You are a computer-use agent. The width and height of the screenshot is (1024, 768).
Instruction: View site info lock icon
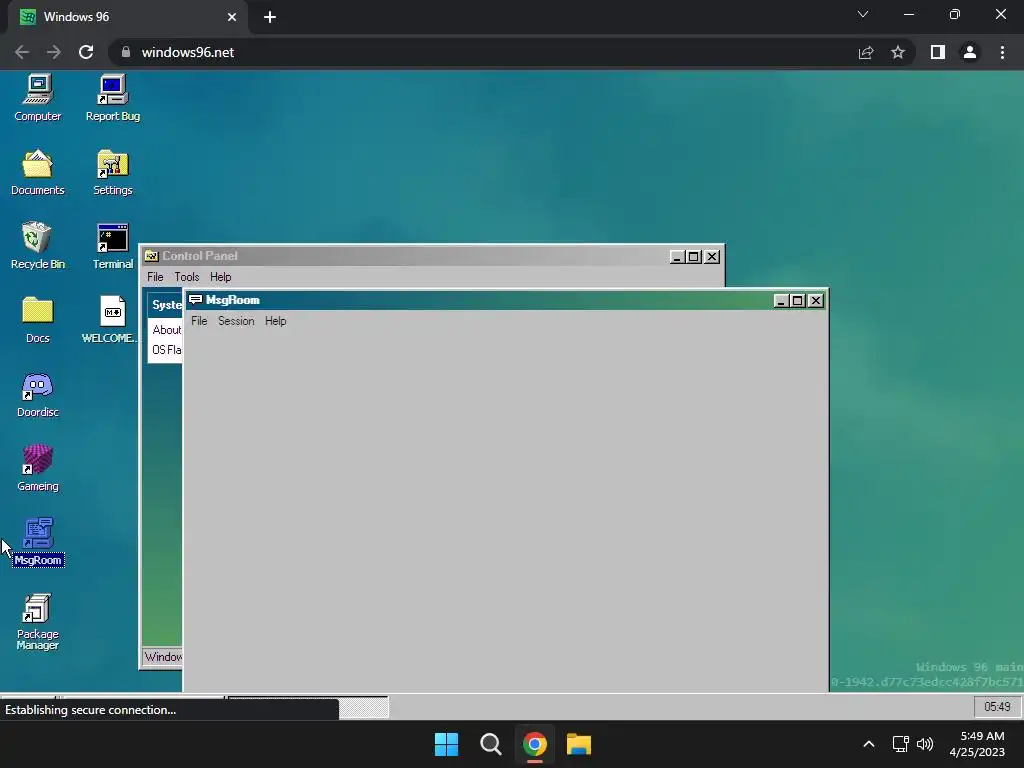tap(126, 52)
